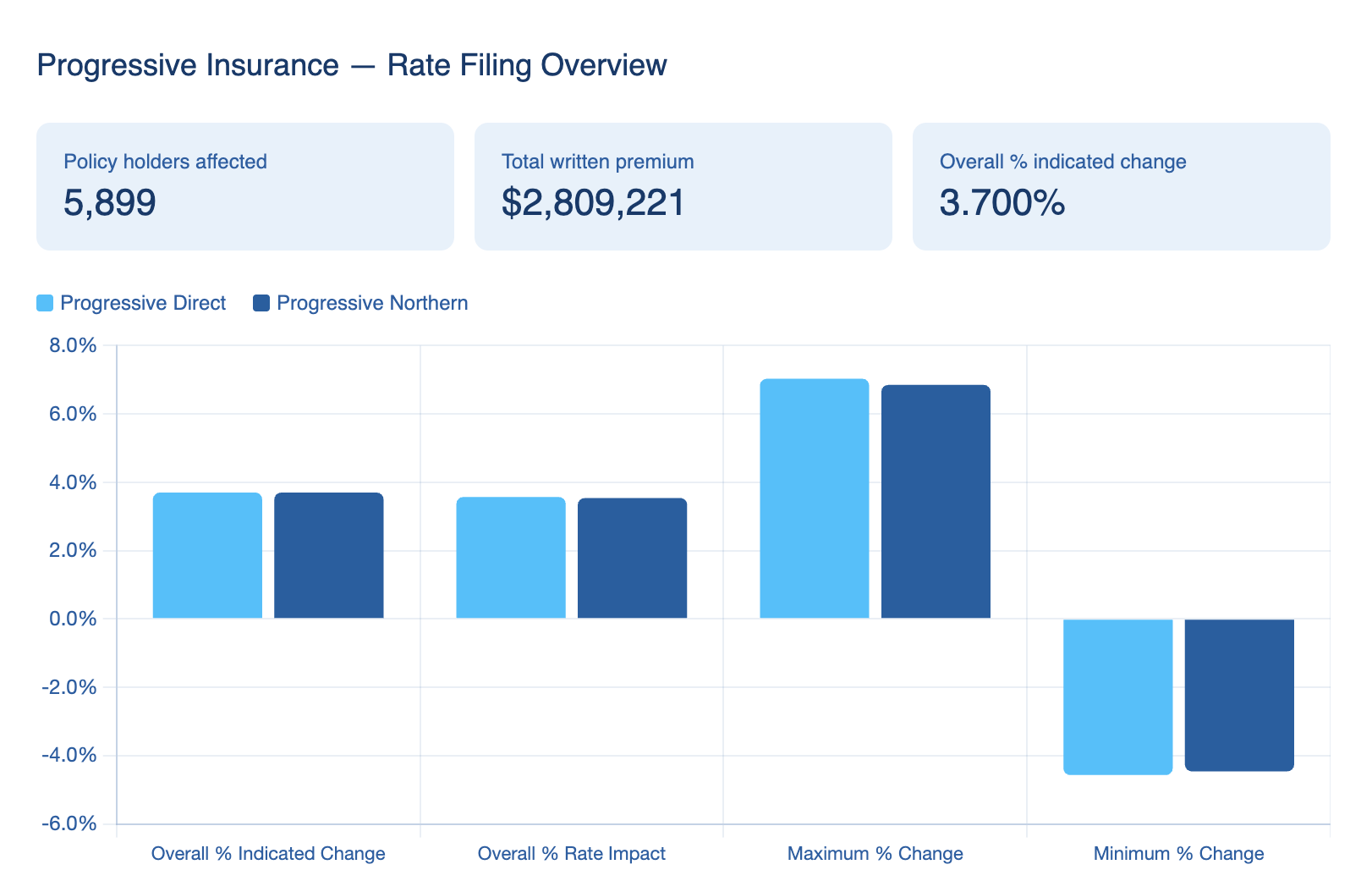Click the Maximum % Change axis label
This screenshot has width=1372, height=892.
[875, 853]
